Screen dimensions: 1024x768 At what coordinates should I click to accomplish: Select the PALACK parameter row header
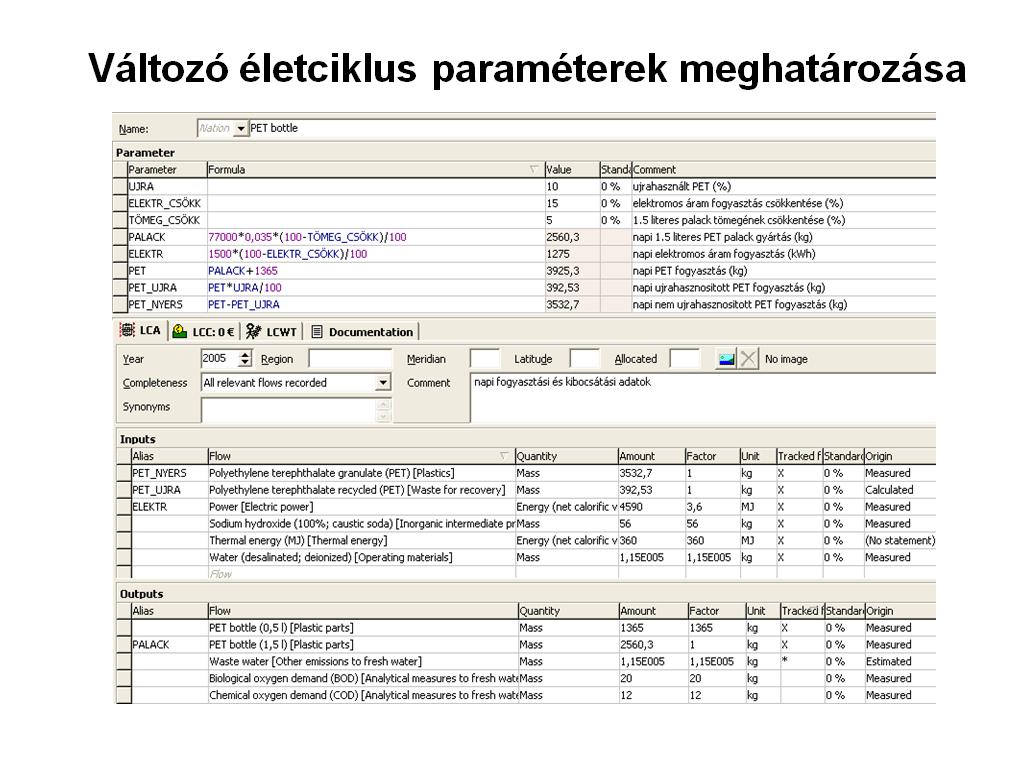[120, 237]
